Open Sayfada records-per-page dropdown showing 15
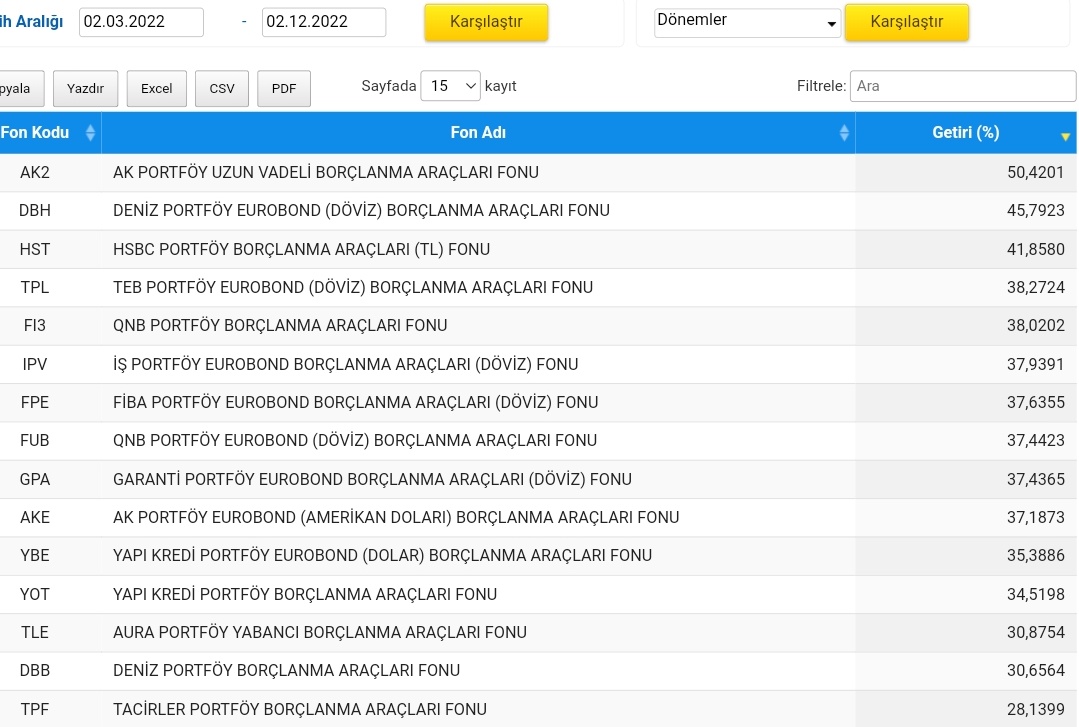This screenshot has height=727, width=1079. point(451,86)
